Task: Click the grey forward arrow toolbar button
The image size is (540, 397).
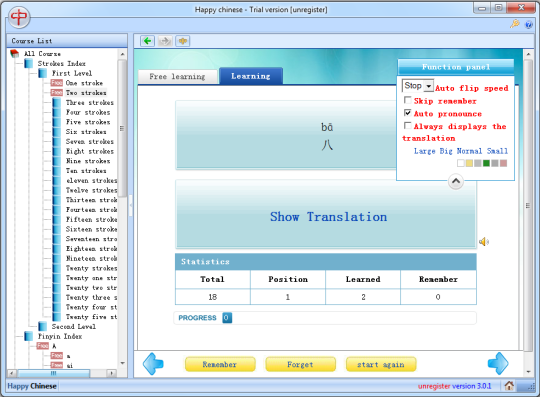Action: click(x=165, y=41)
